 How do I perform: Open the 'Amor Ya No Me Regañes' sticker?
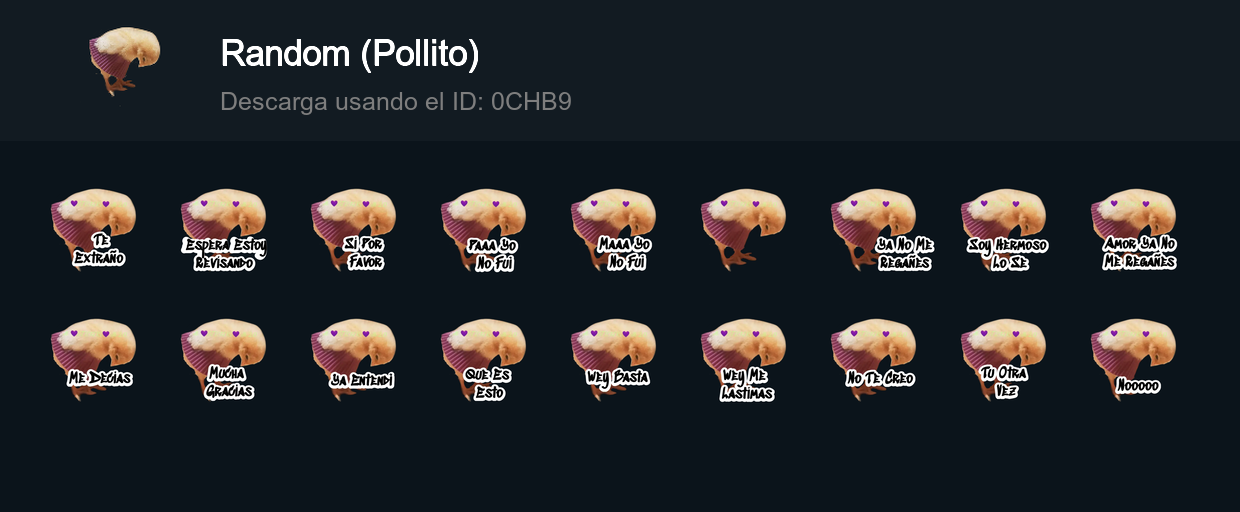(x=1133, y=230)
